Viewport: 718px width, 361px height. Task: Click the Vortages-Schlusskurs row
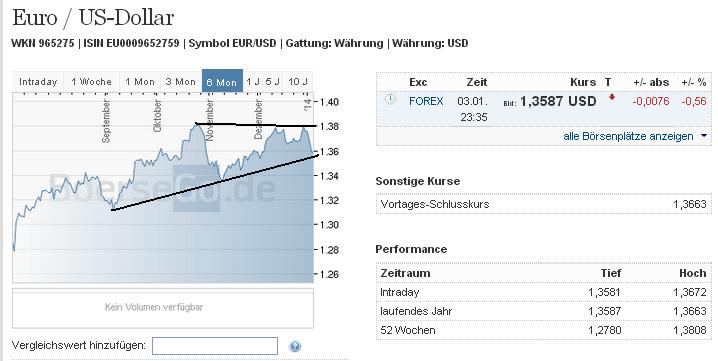click(543, 204)
